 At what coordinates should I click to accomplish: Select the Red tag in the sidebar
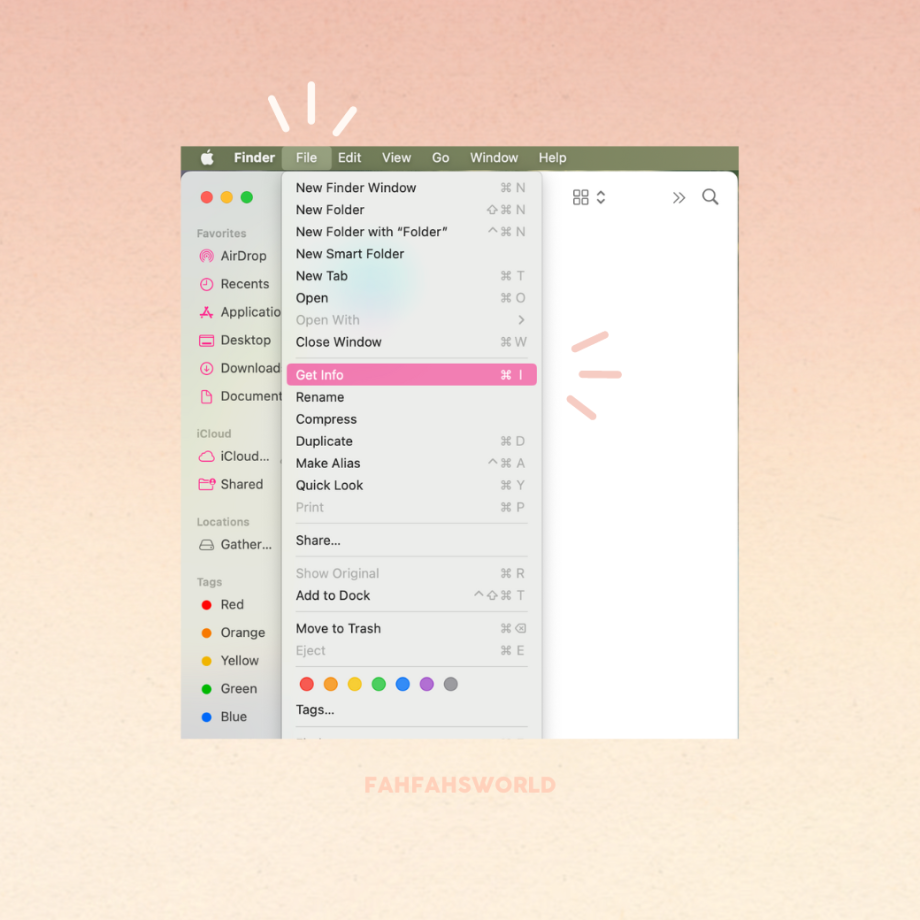pos(230,604)
